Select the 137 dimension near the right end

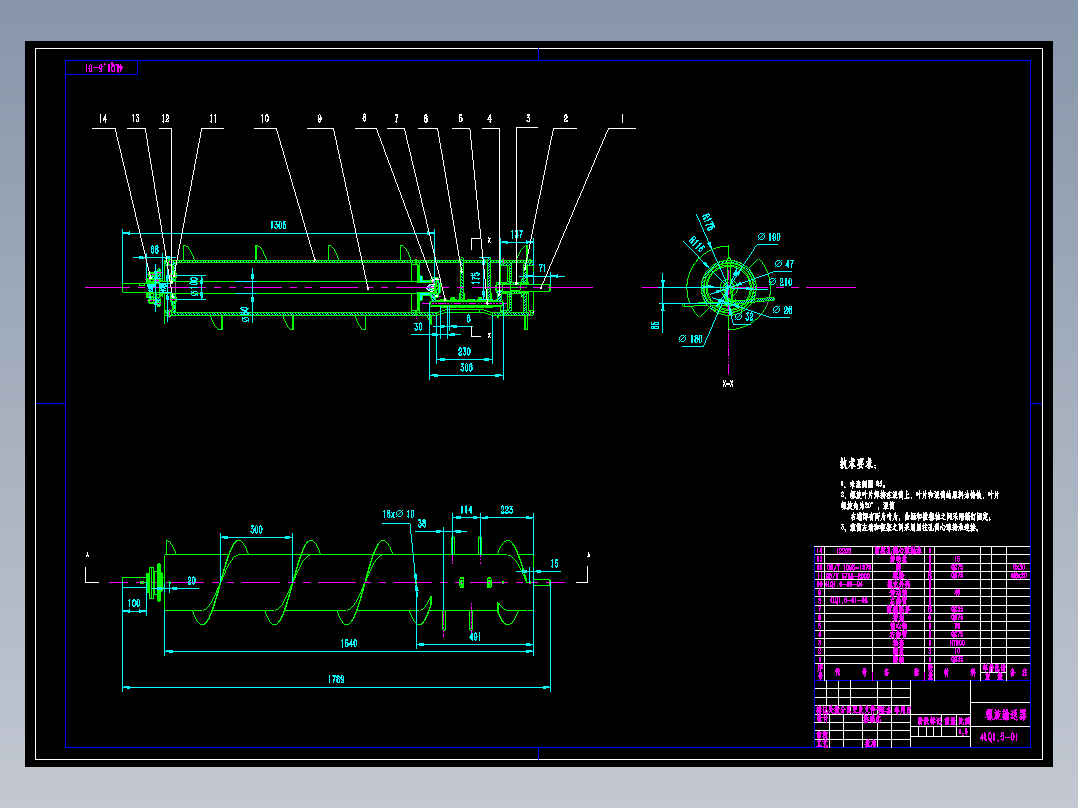pos(516,234)
